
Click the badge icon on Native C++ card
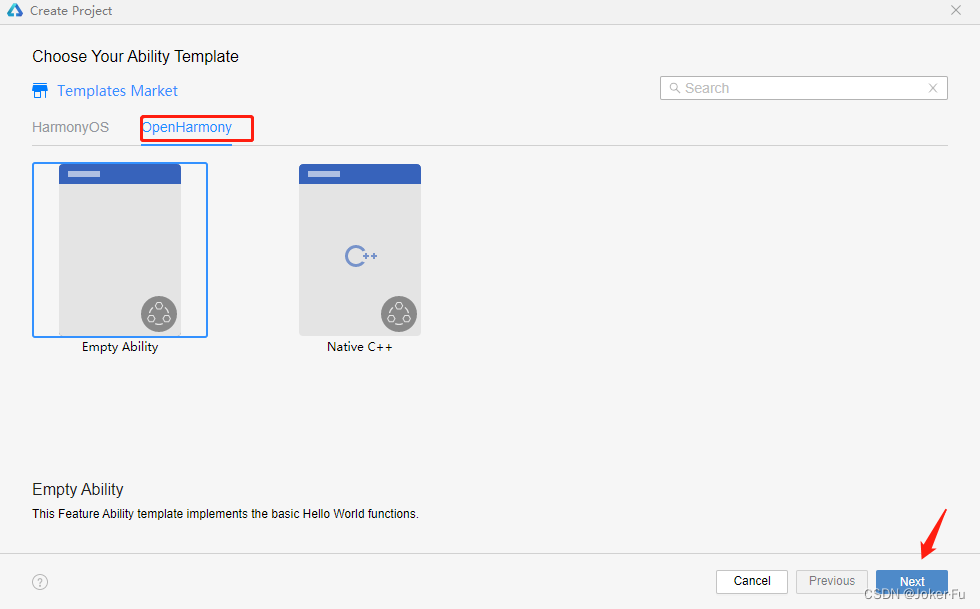[x=399, y=314]
